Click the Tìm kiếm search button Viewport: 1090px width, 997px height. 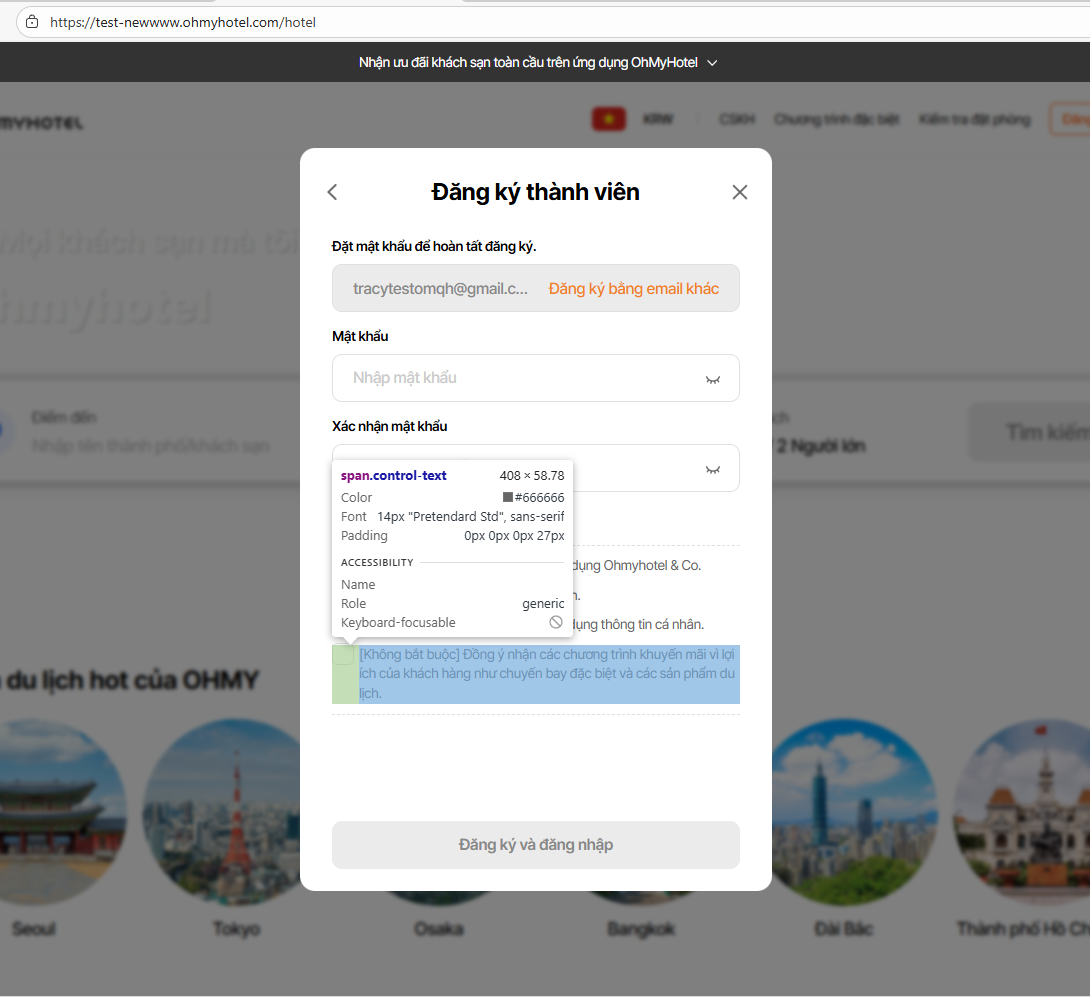click(1030, 432)
